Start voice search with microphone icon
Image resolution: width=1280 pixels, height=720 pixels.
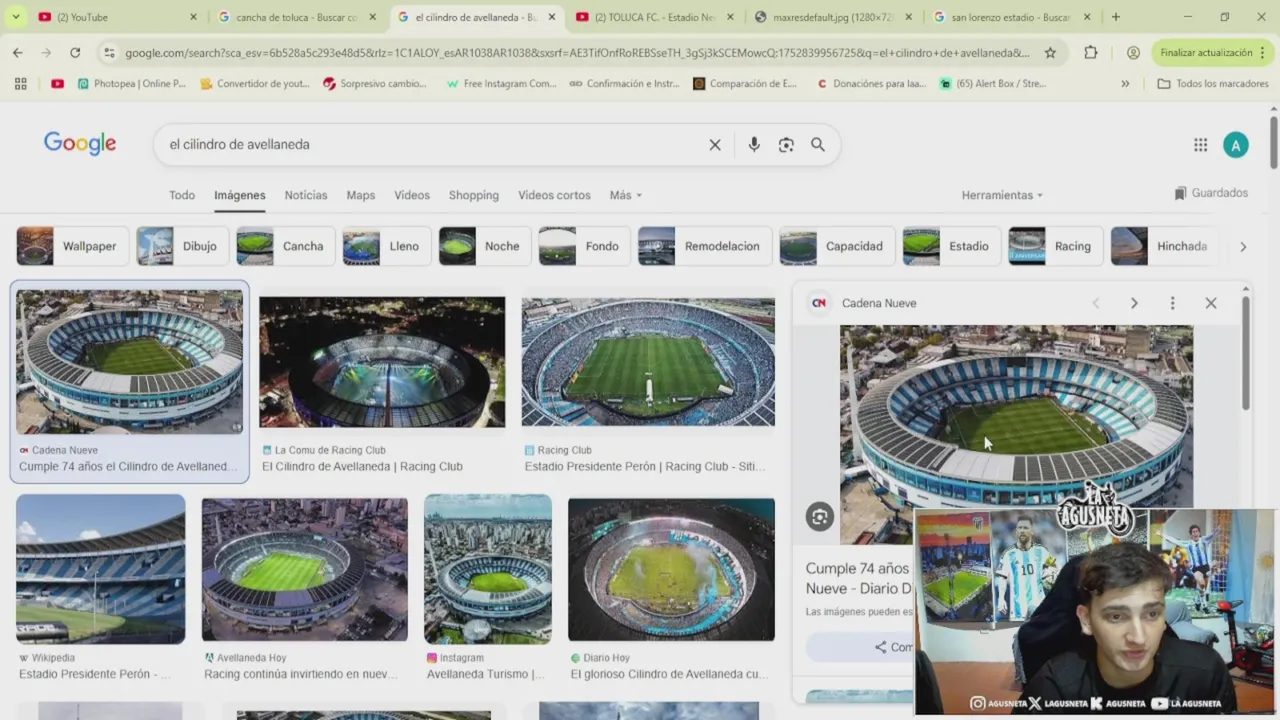(x=754, y=145)
